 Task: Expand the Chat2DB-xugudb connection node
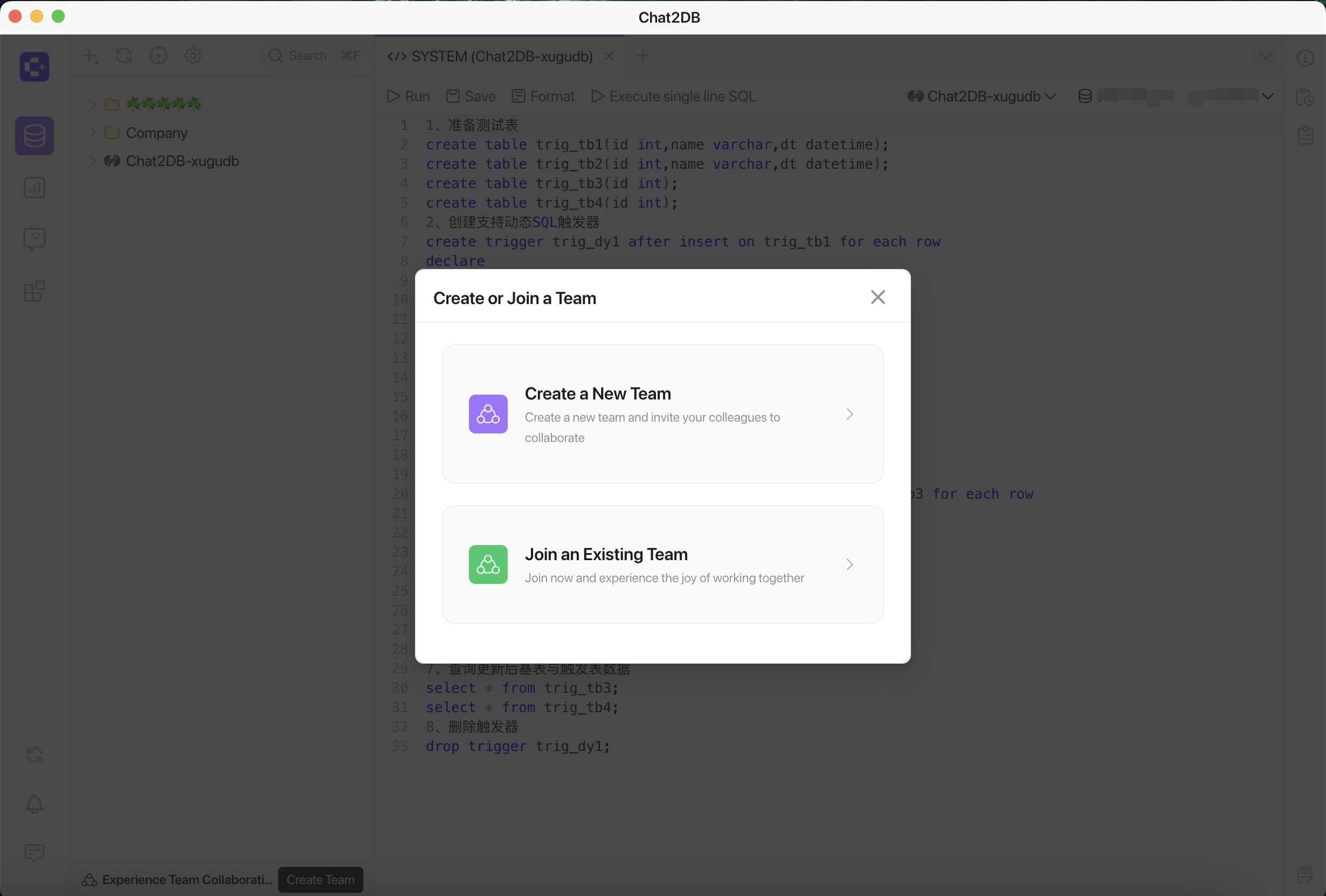click(x=92, y=161)
